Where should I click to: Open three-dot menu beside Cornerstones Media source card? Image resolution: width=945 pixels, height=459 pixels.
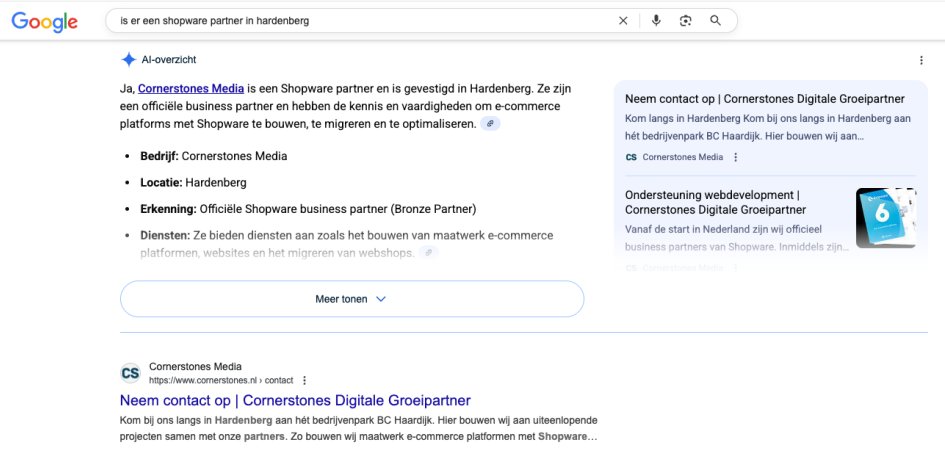(x=736, y=157)
